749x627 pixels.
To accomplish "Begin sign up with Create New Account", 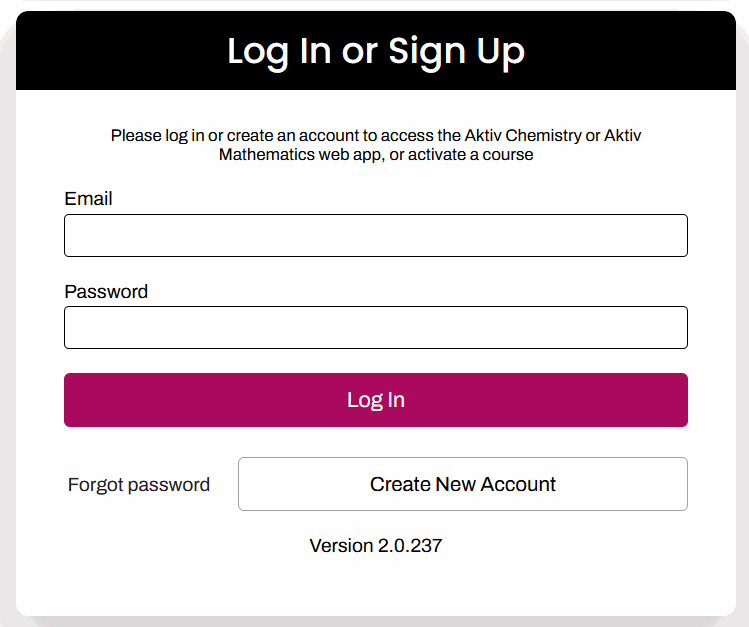I will click(462, 484).
